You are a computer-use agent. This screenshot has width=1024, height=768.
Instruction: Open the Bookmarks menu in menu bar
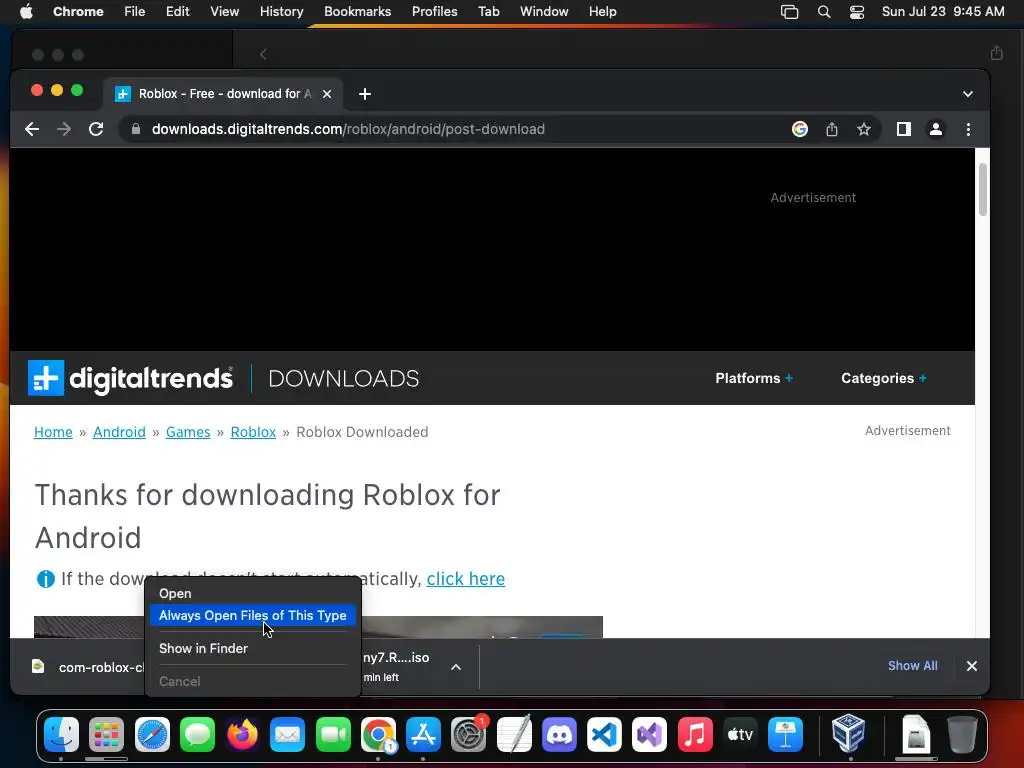(x=357, y=12)
